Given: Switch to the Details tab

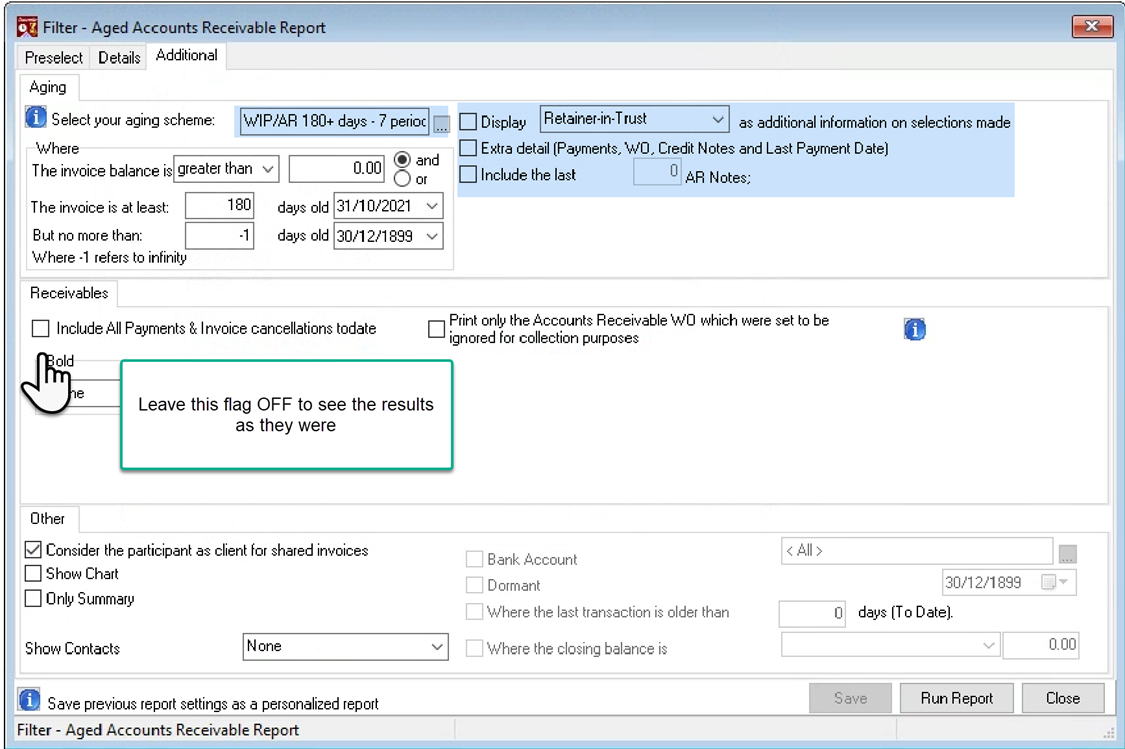Looking at the screenshot, I should tap(119, 57).
